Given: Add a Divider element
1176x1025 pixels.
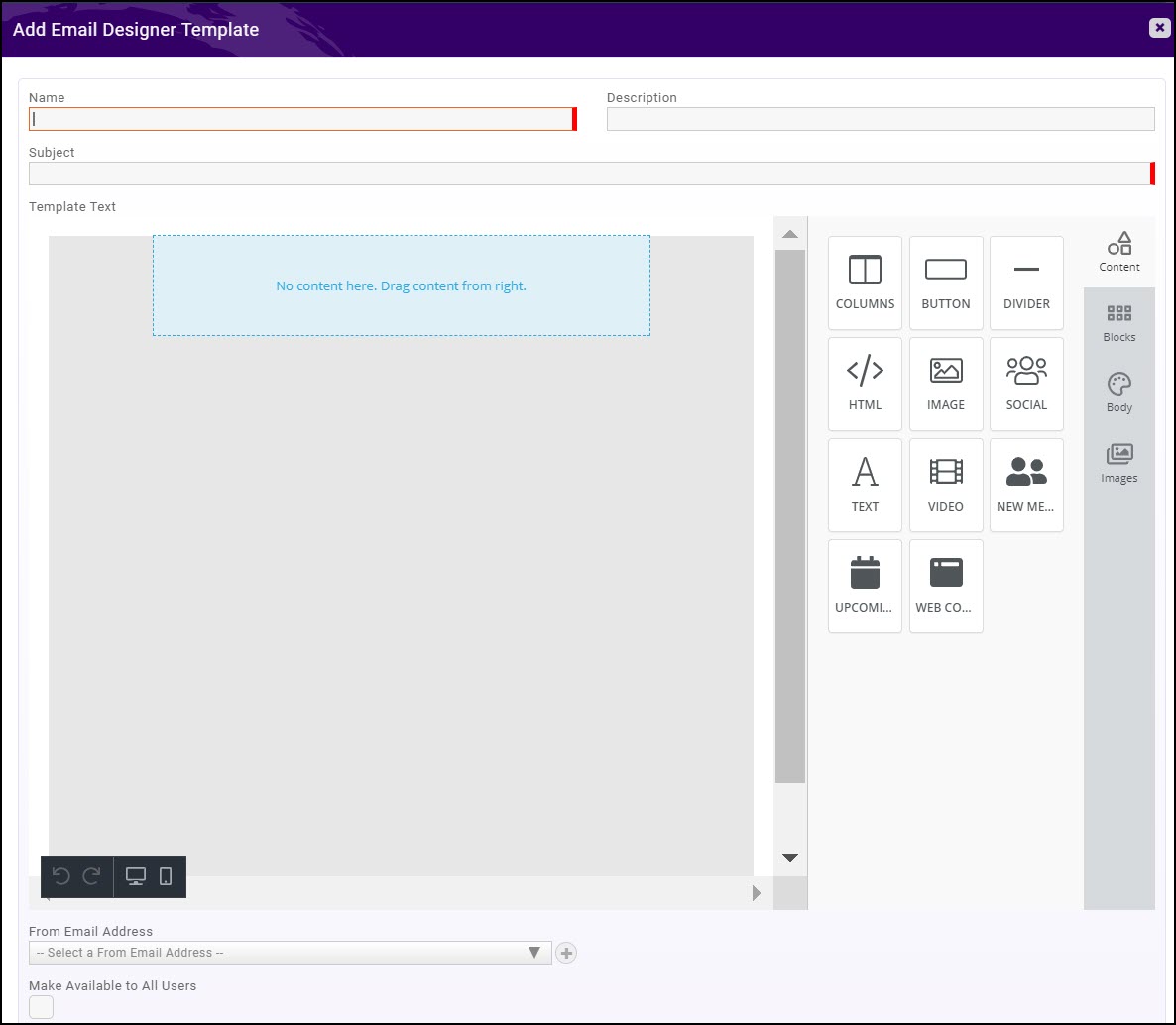Looking at the screenshot, I should [1025, 283].
